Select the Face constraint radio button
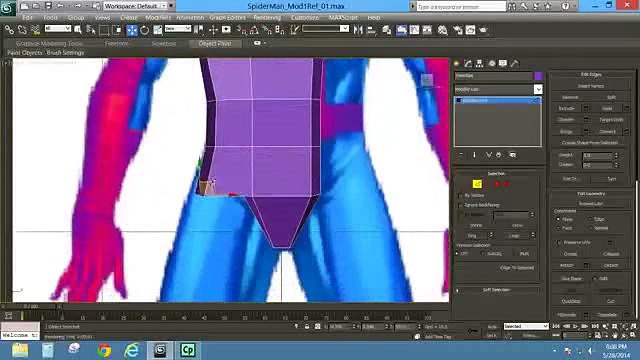Image resolution: width=640 pixels, height=360 pixels. pyautogui.click(x=558, y=228)
